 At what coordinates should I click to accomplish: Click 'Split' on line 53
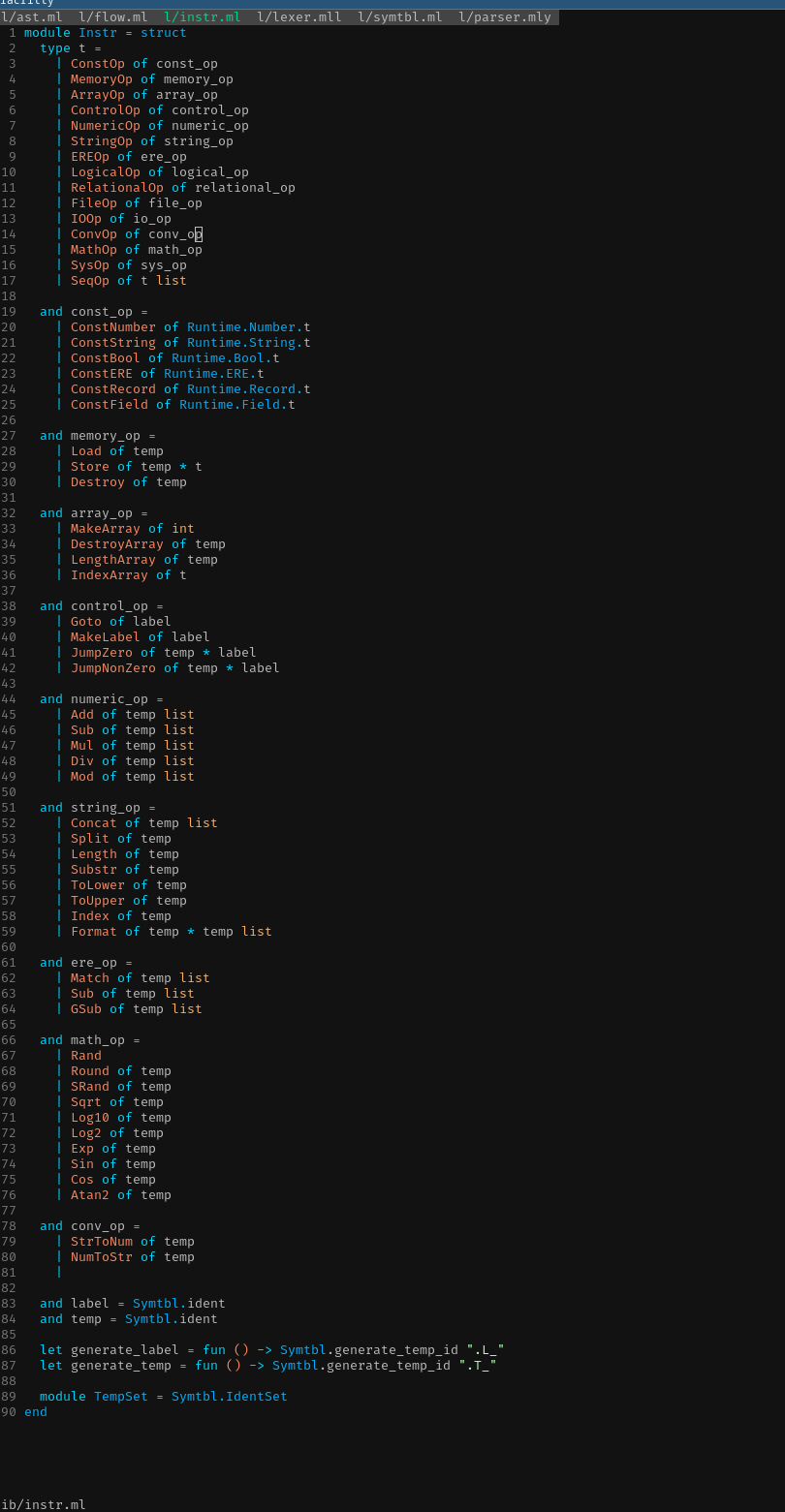pos(90,839)
